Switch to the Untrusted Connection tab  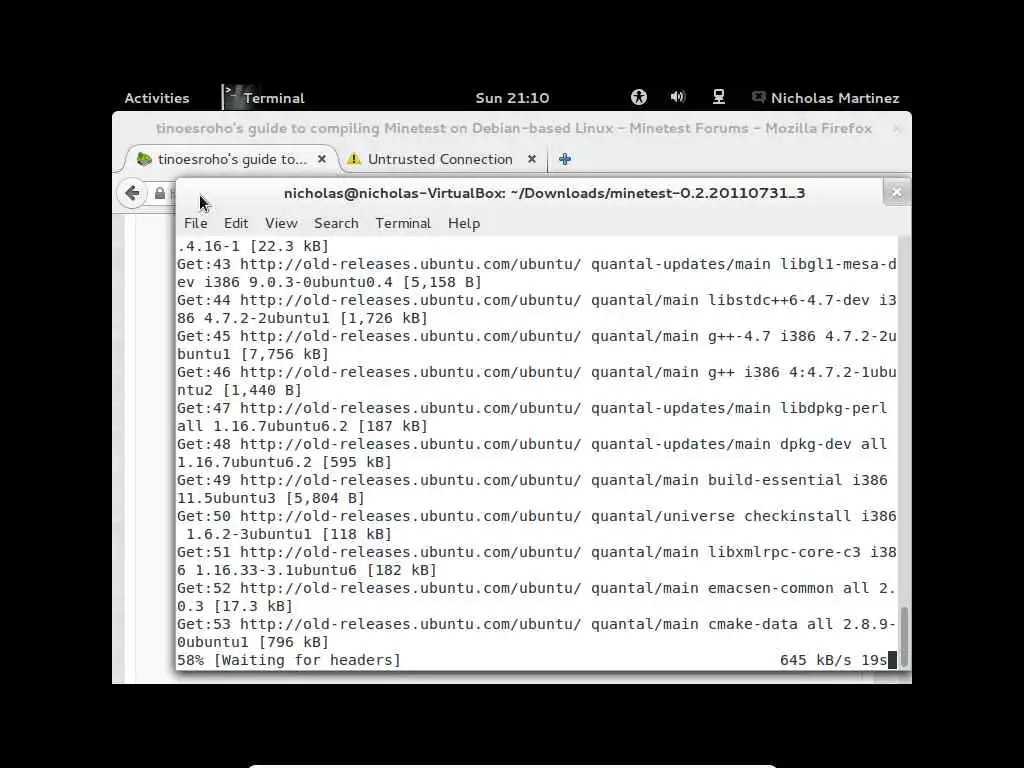(x=440, y=159)
